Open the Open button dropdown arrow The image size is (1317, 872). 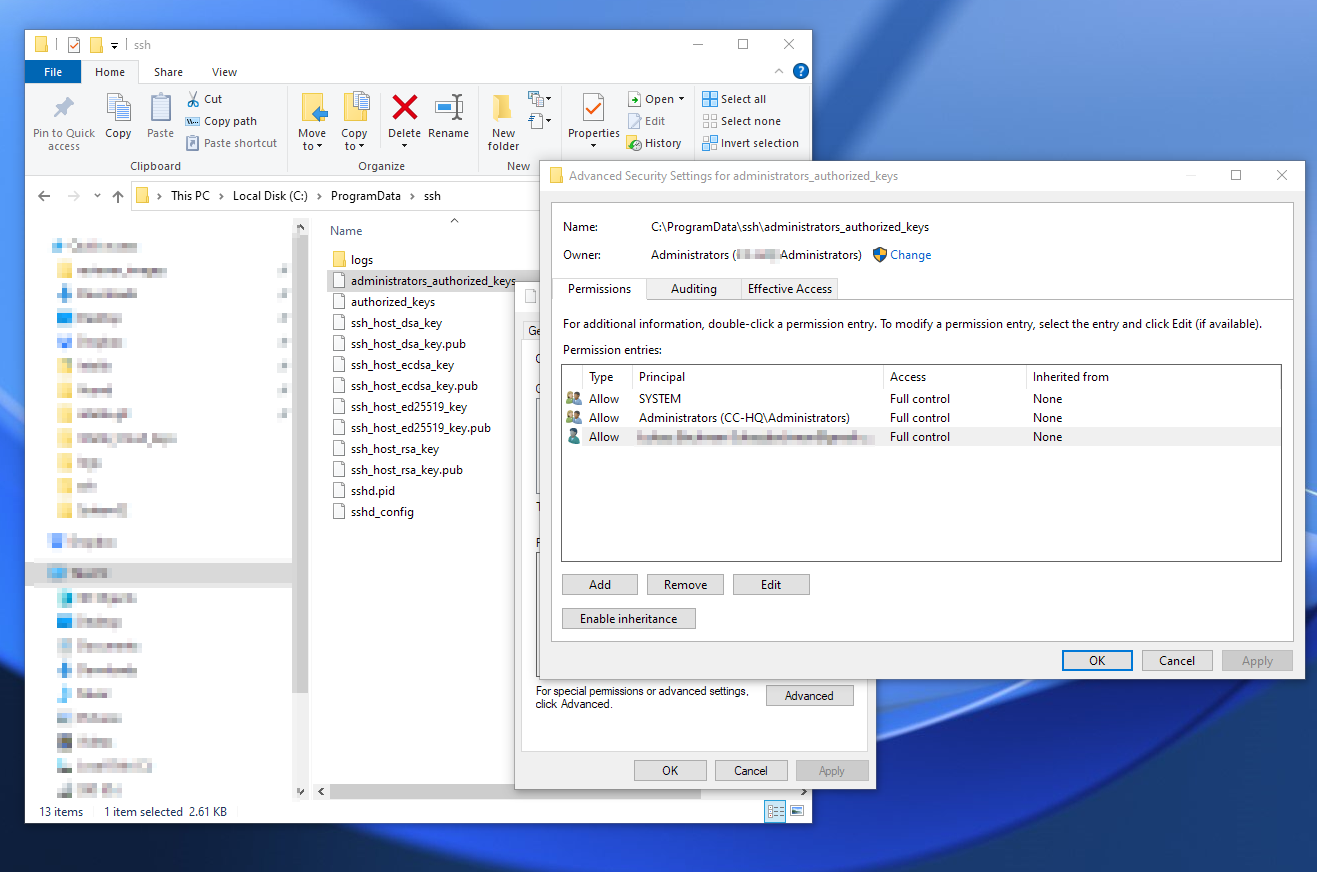680,98
